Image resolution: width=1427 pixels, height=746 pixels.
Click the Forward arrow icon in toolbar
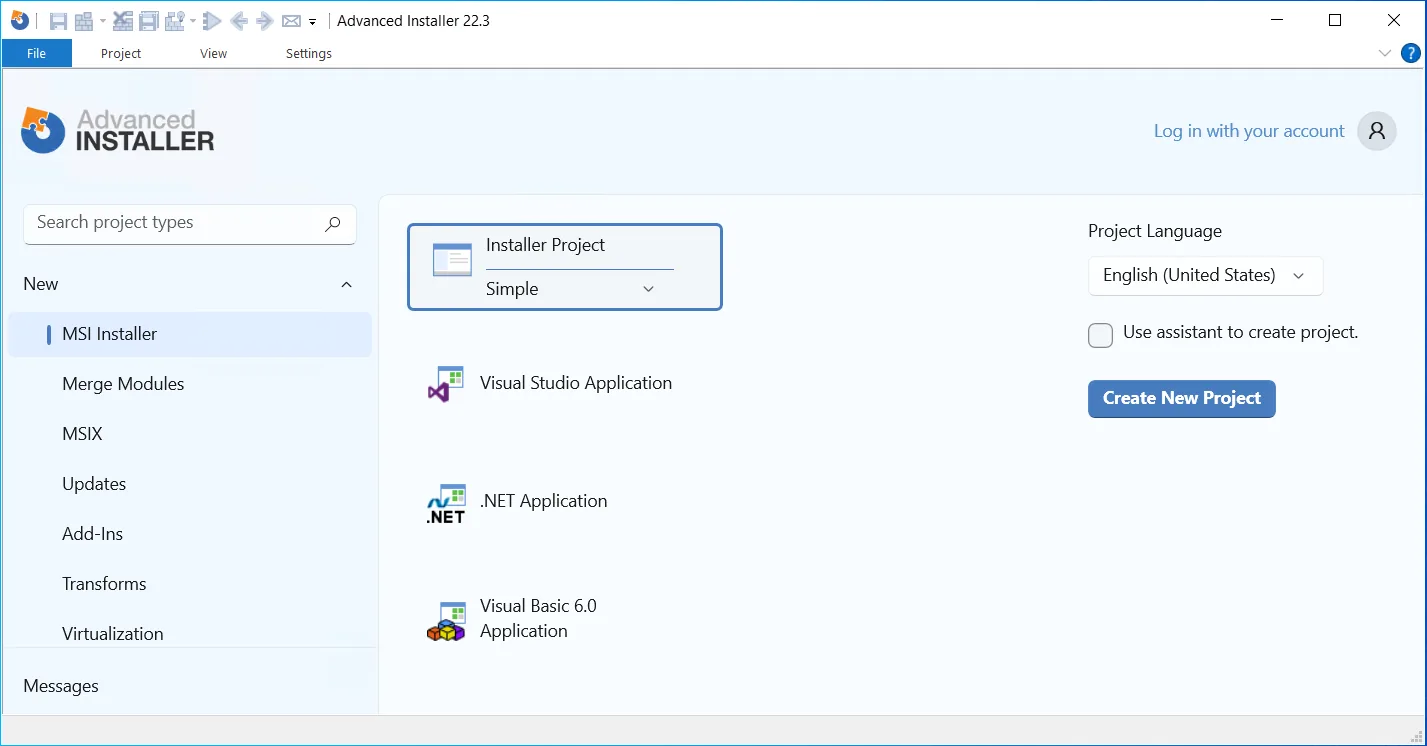pos(264,21)
